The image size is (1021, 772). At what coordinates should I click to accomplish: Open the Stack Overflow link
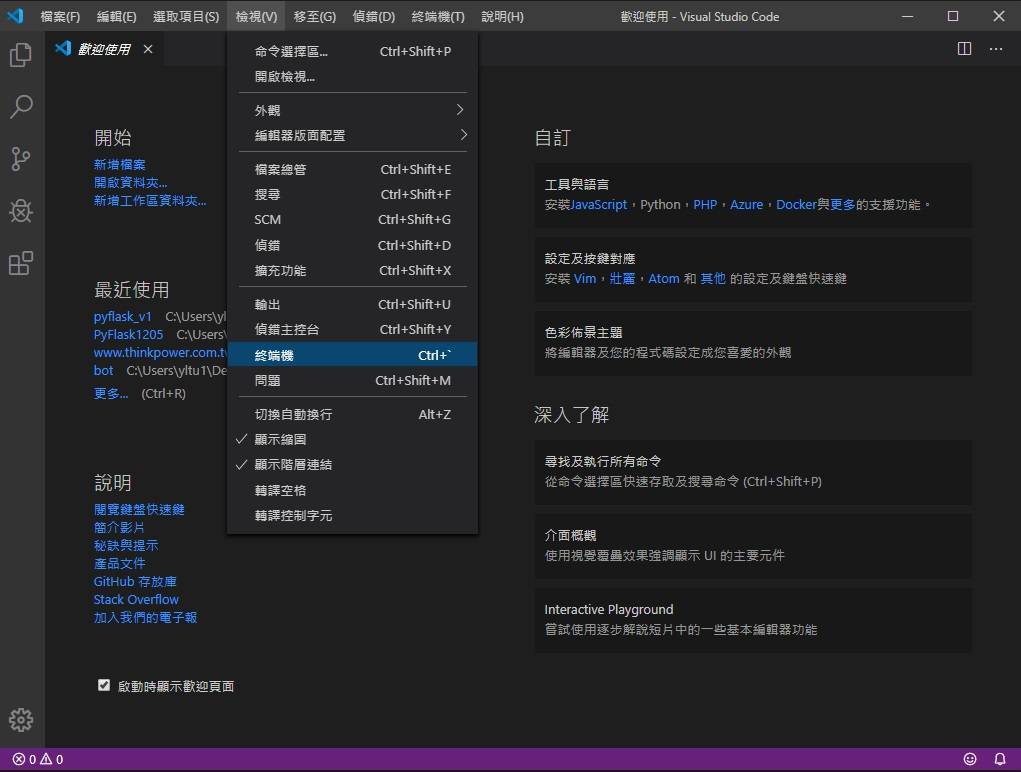coord(136,600)
